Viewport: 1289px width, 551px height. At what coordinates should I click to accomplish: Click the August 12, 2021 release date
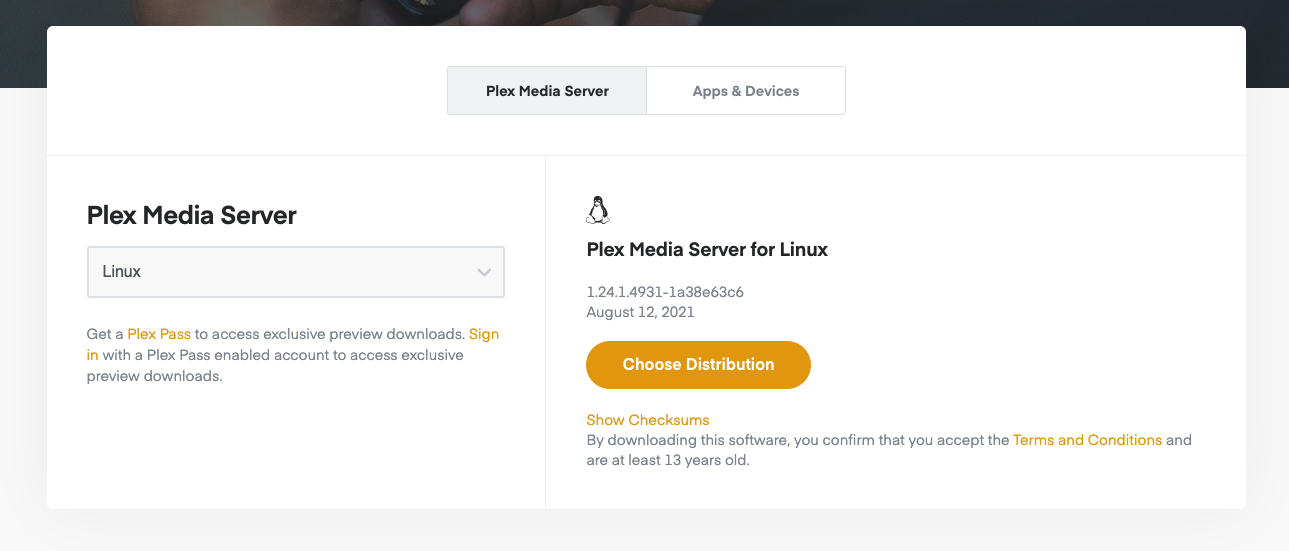coord(640,311)
